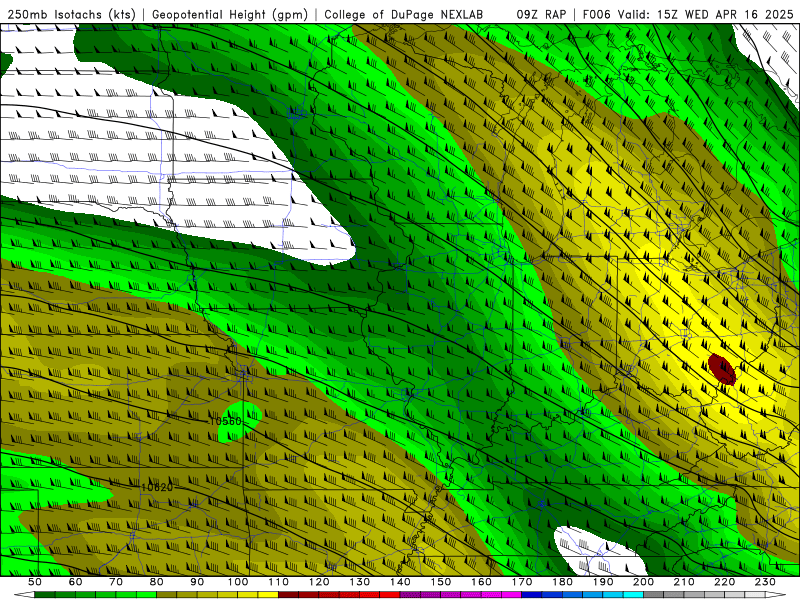Pick the dark maroon swatch right of the 110 mark

click(x=288, y=594)
